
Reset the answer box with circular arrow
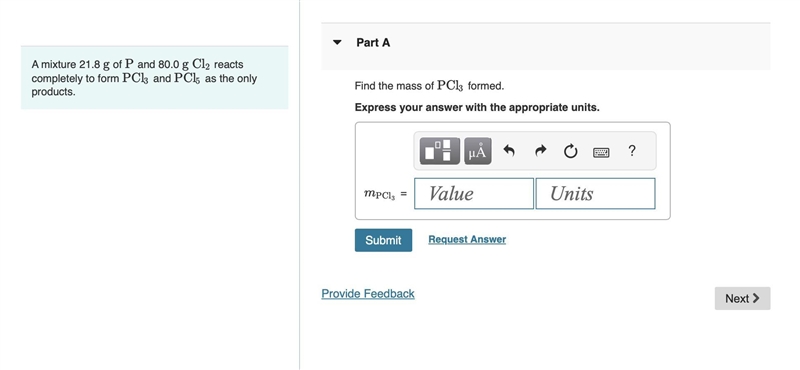click(x=570, y=151)
